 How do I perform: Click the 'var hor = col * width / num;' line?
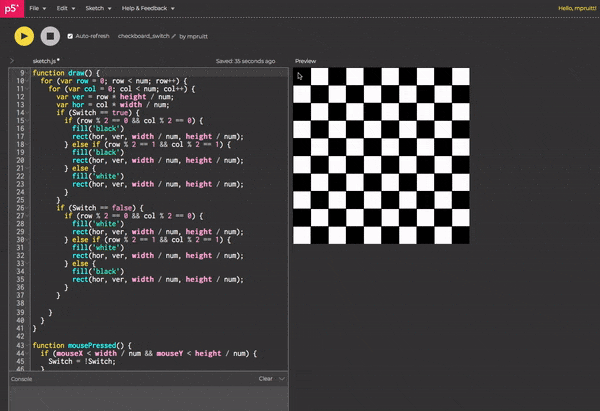tap(112, 105)
